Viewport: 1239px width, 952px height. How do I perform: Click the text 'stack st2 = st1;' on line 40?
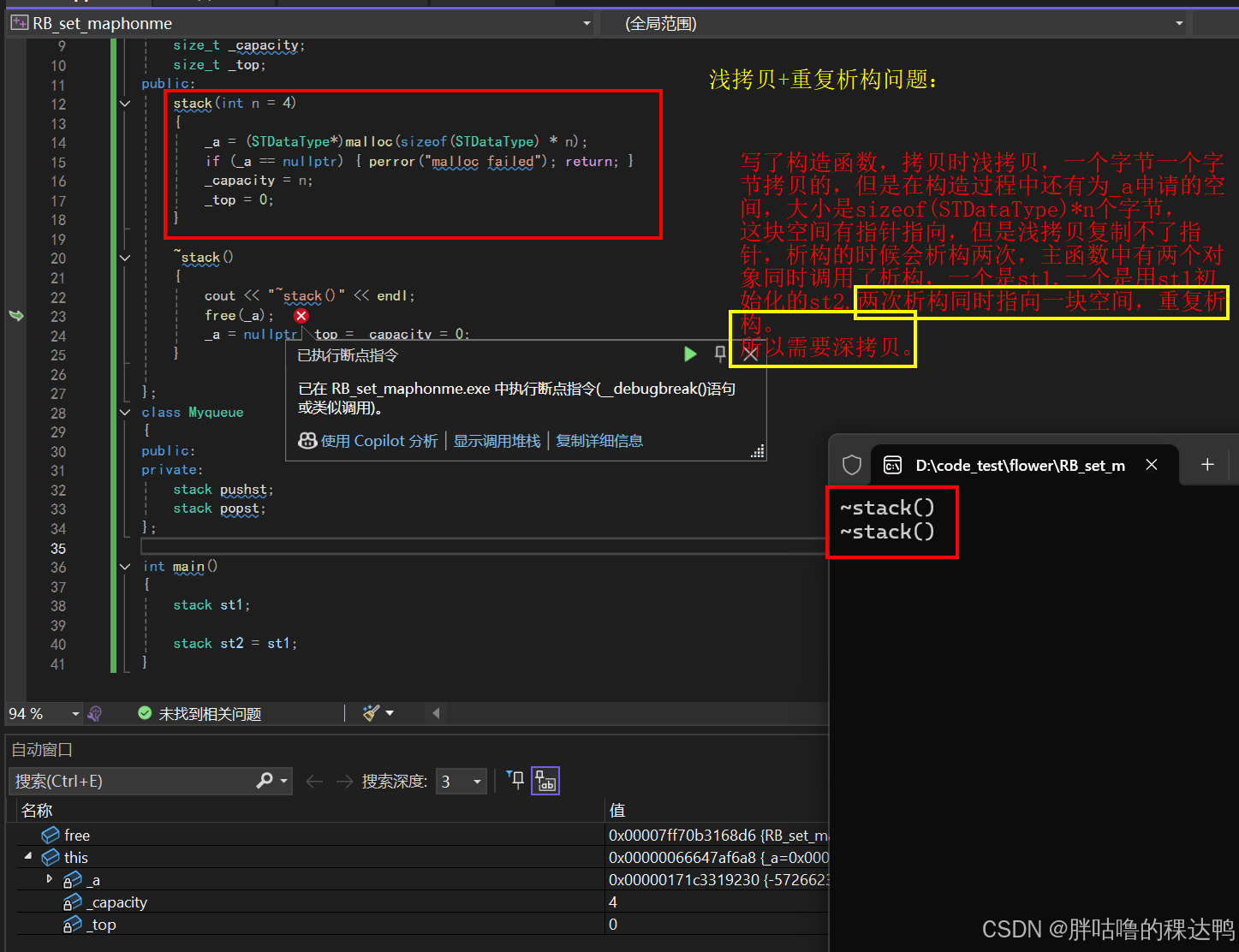click(x=235, y=644)
